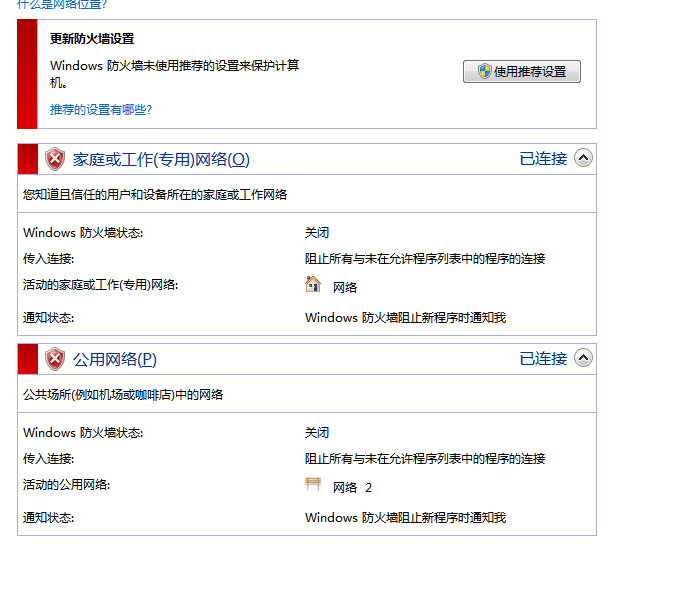Click the bench icon next to 网络 2
Image resolution: width=677 pixels, height=602 pixels.
click(313, 484)
